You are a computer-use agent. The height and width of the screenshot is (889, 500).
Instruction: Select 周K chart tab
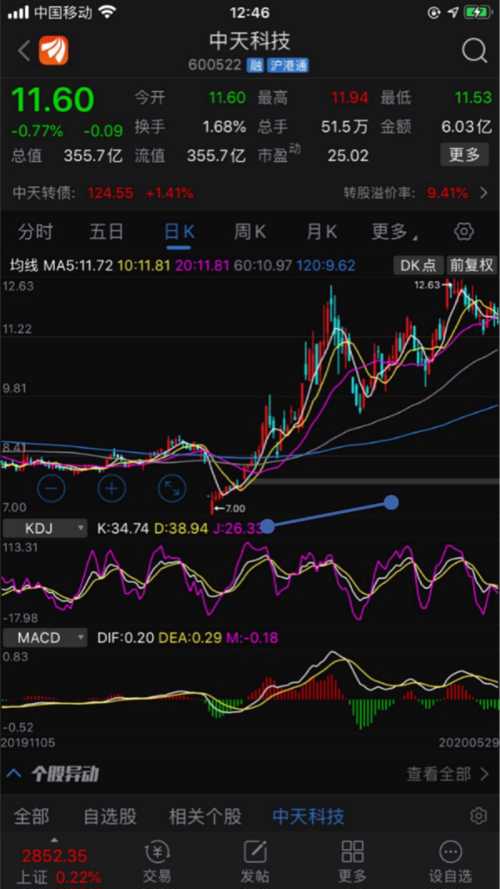pos(250,232)
